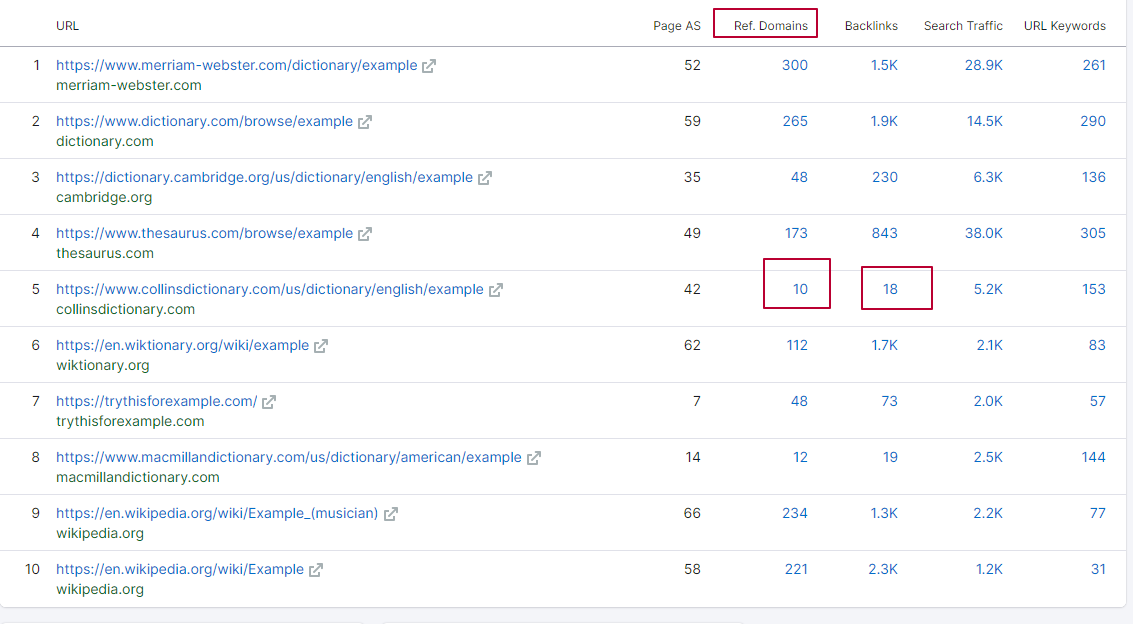This screenshot has width=1133, height=624.
Task: Open the macmillandictionary.com example link
Action: coord(289,457)
